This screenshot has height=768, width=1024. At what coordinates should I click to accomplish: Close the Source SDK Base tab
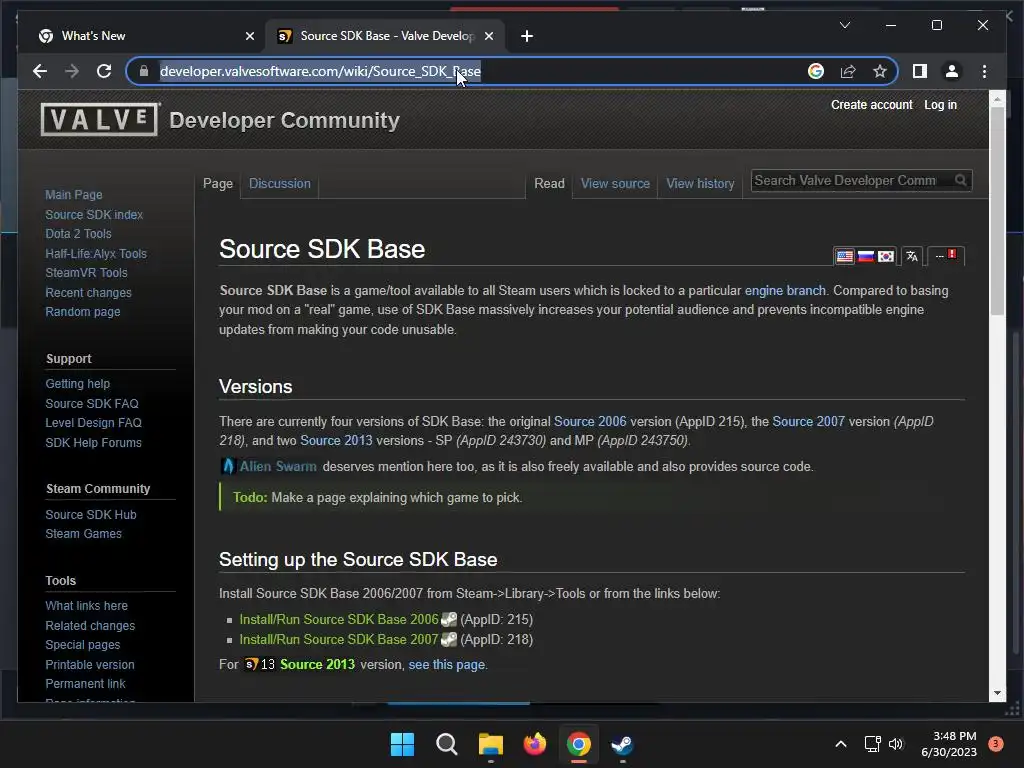tap(488, 36)
